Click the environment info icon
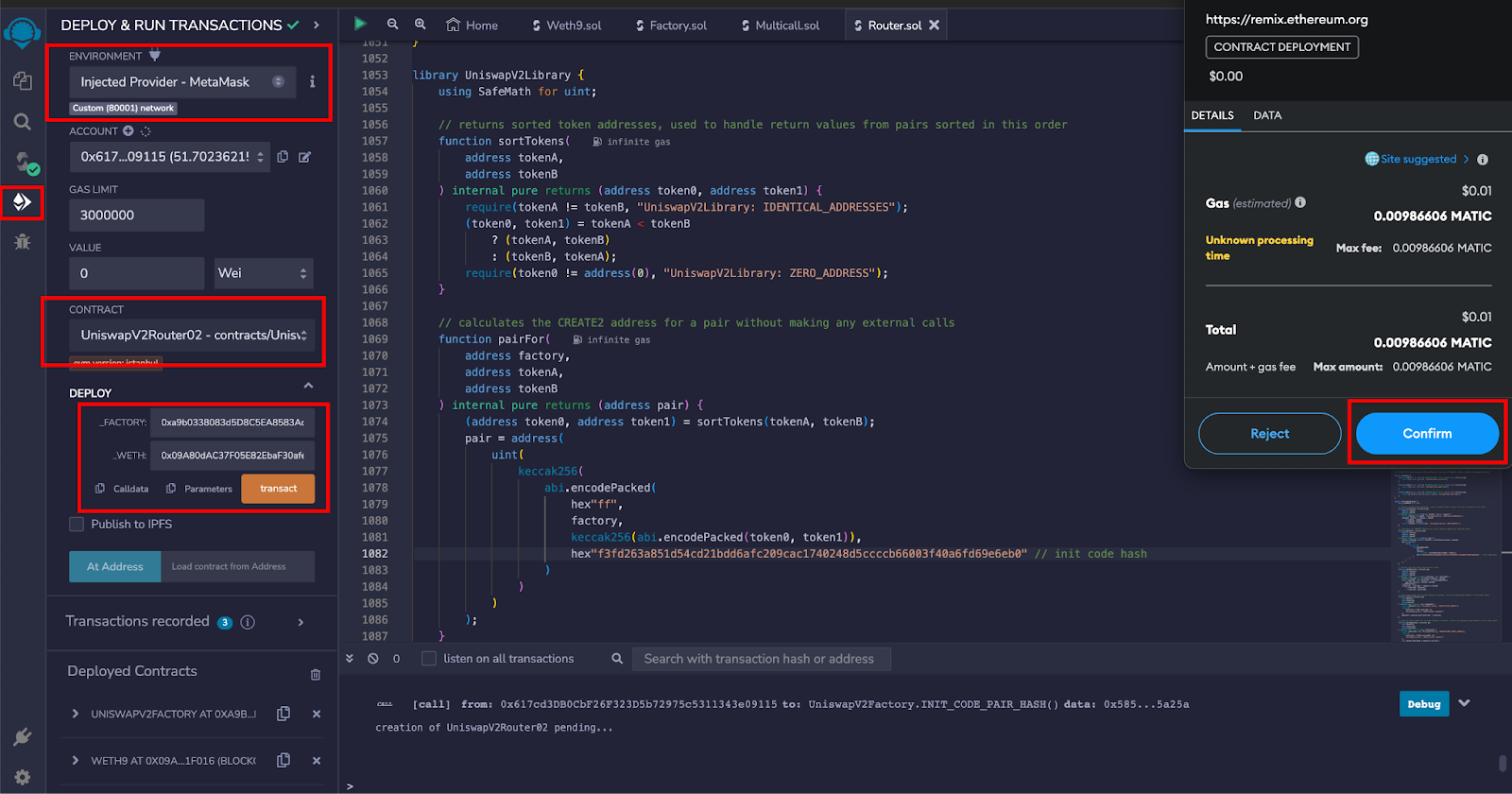The height and width of the screenshot is (794, 1512). tap(312, 82)
